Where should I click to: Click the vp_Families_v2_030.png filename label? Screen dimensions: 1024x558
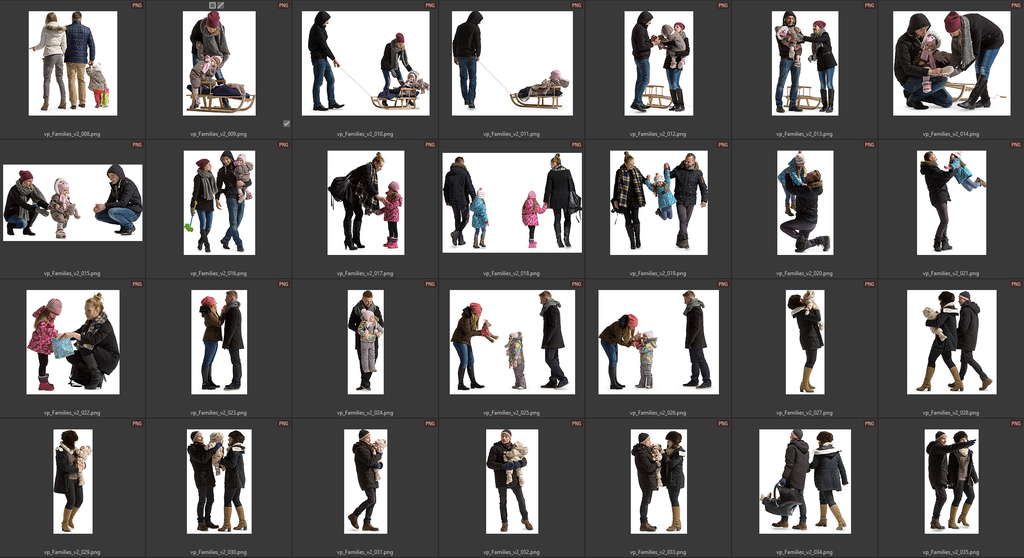pos(219,552)
